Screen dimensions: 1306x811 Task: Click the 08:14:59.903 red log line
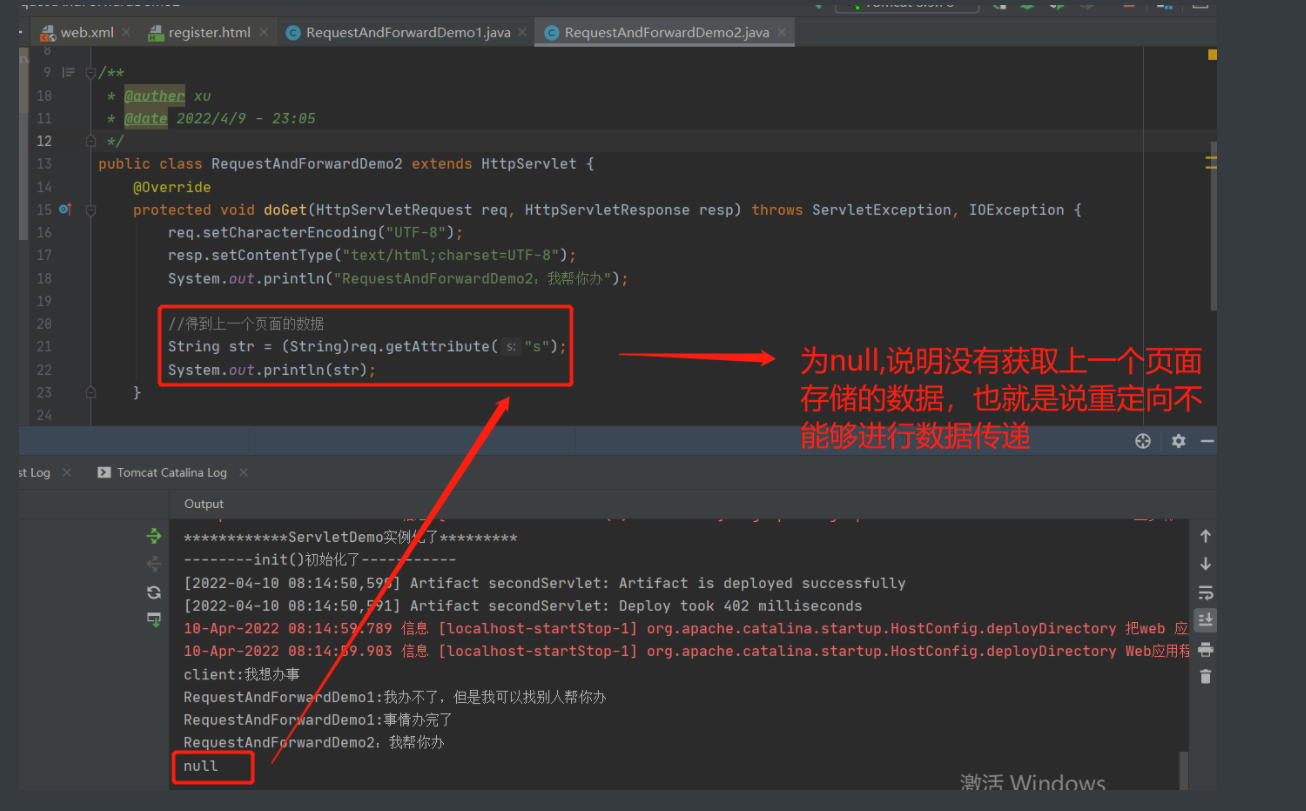[686, 651]
